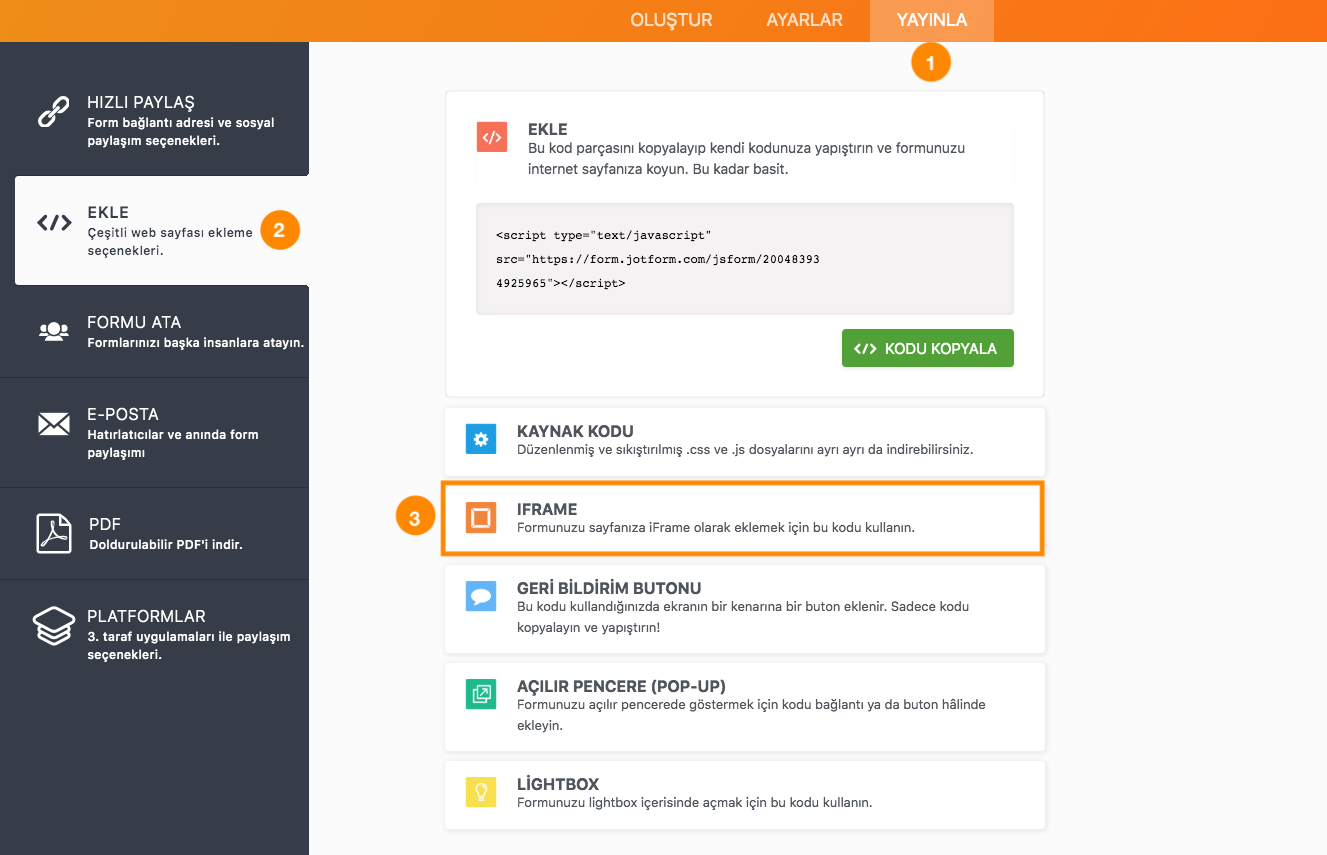Image resolution: width=1327 pixels, height=855 pixels.
Task: Click the stacked layers Platformlar icon
Action: [54, 626]
